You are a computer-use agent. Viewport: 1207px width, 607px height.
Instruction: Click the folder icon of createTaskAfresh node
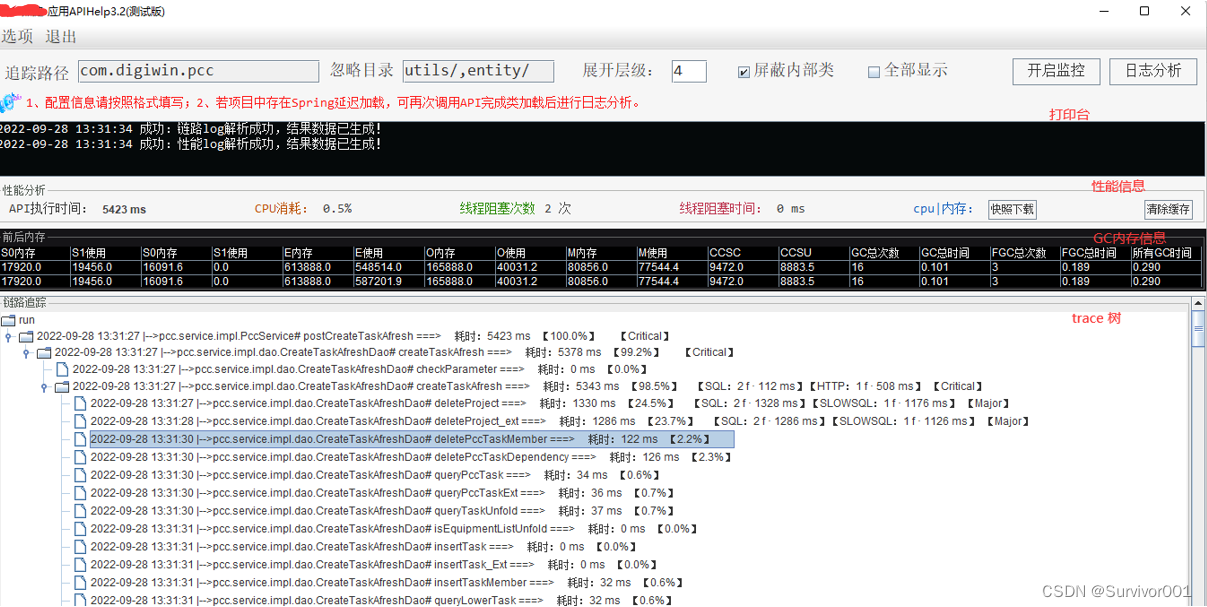pos(62,386)
